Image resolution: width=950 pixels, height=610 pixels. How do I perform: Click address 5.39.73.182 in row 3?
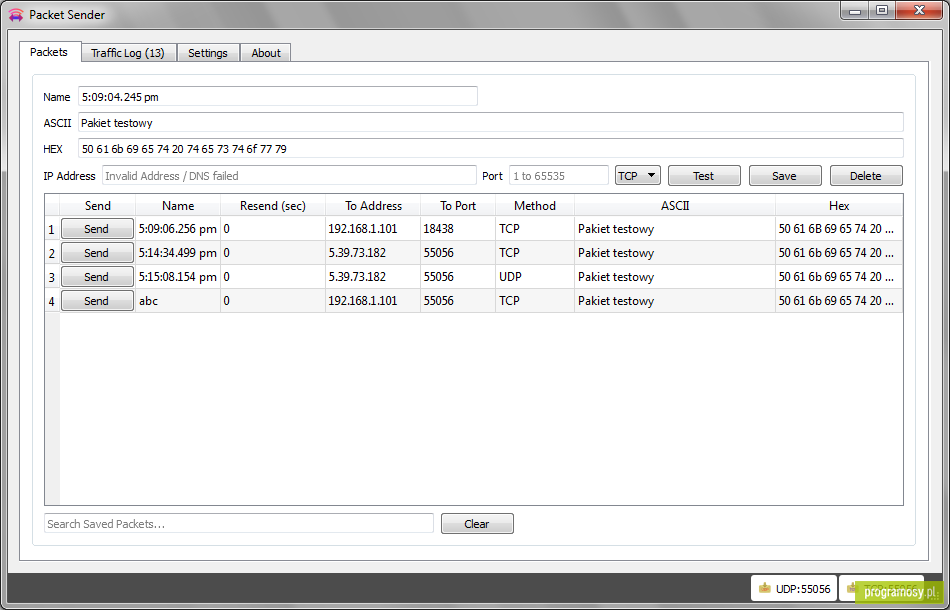[373, 277]
